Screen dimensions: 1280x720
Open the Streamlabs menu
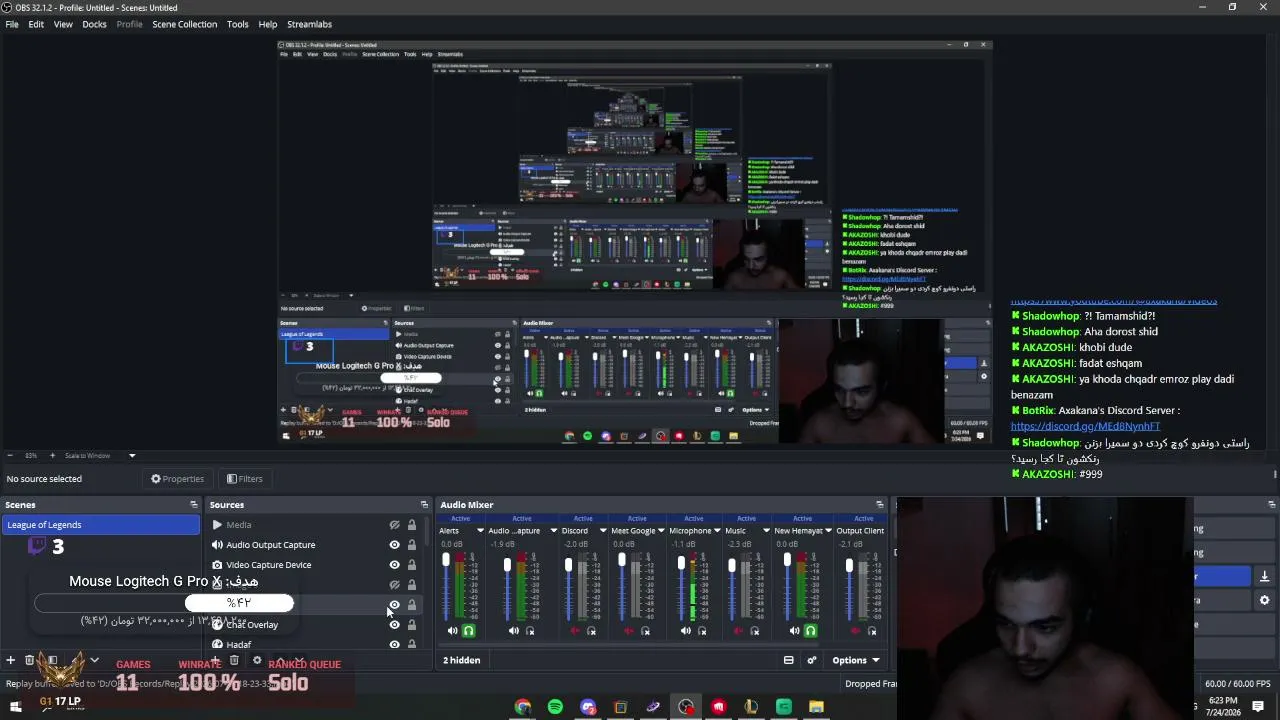coord(309,24)
